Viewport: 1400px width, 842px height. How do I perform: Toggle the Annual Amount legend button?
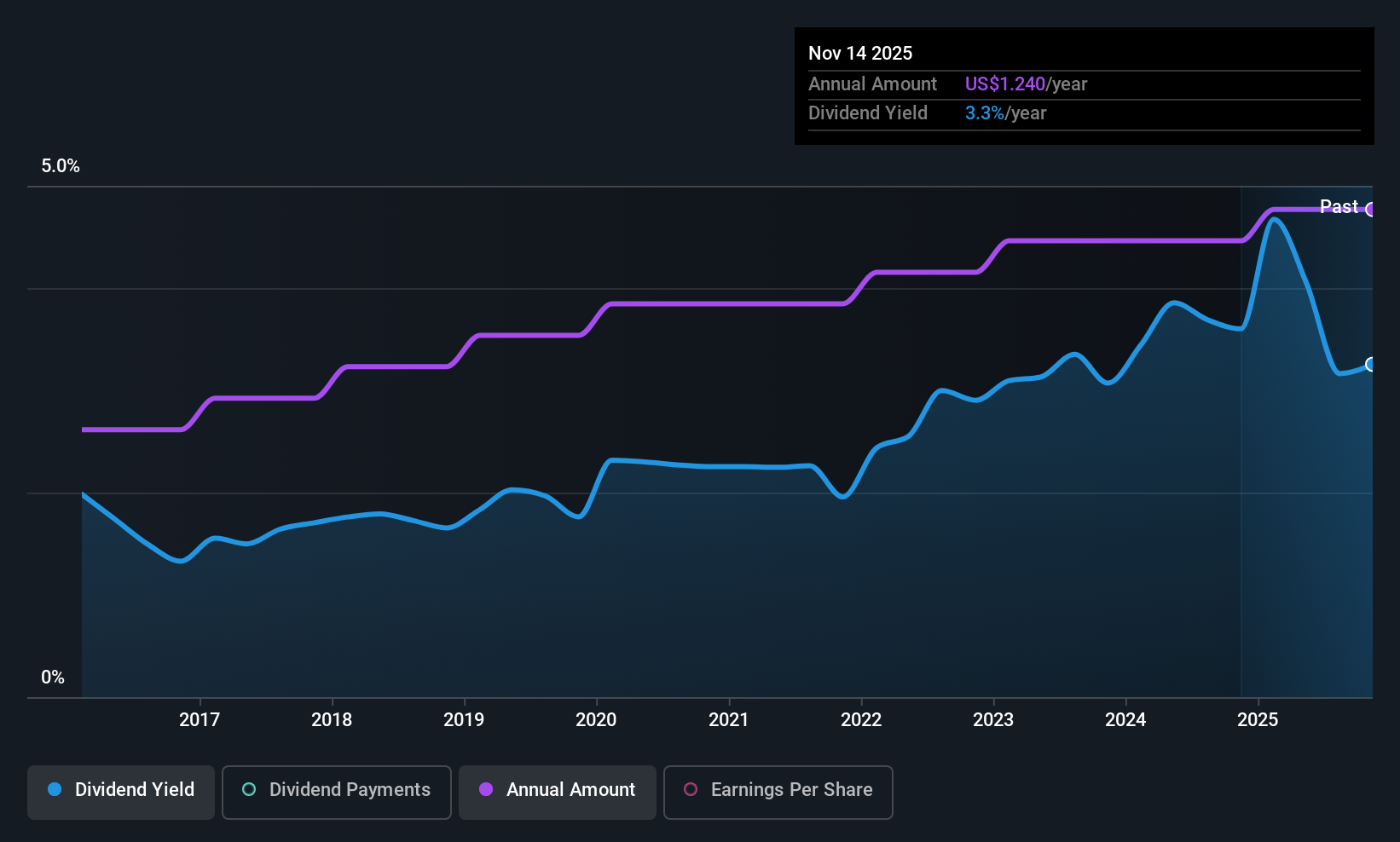point(558,793)
